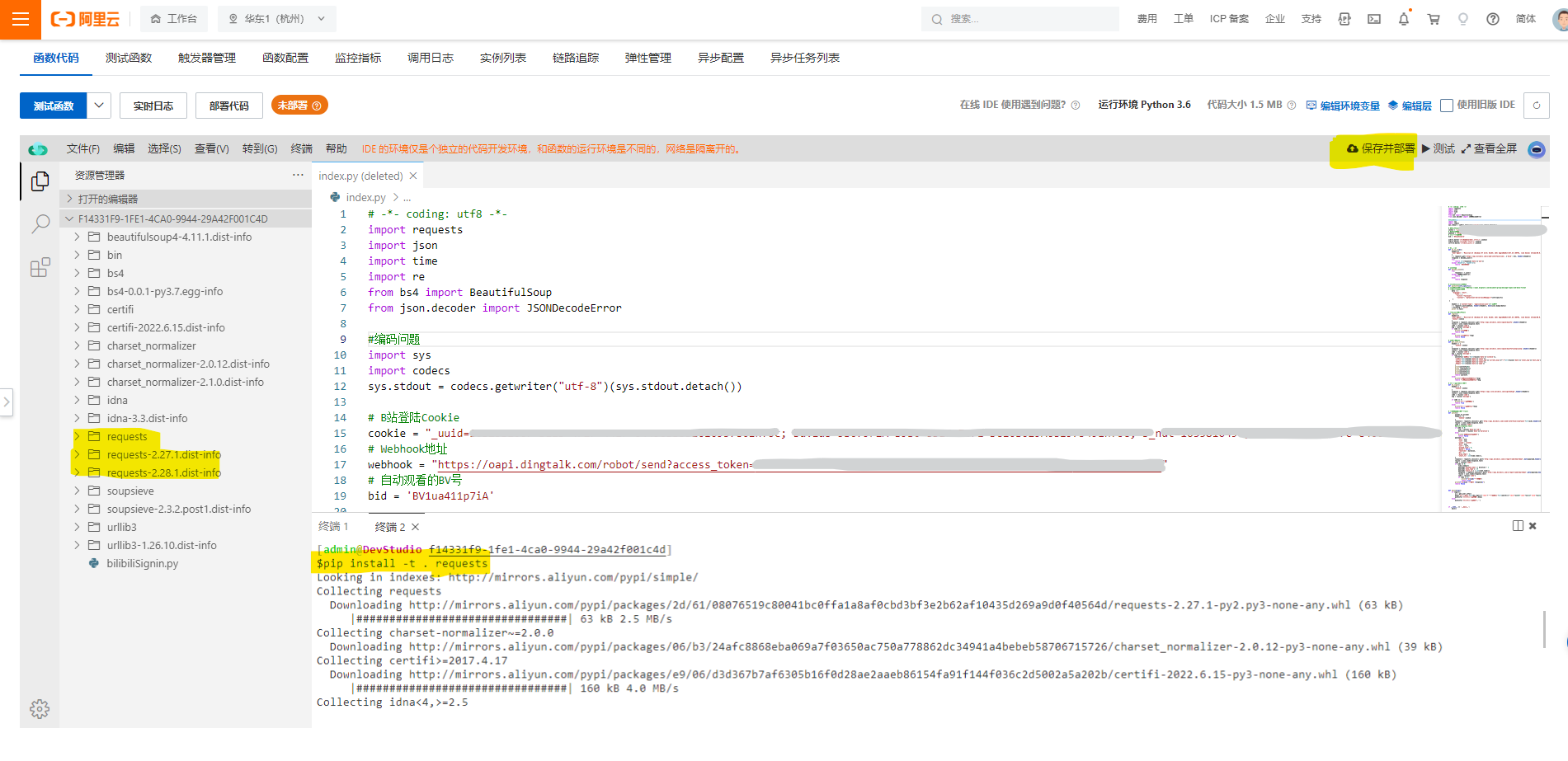Split the terminal panel with the layout icon
The height and width of the screenshot is (761, 1568).
click(x=1518, y=526)
